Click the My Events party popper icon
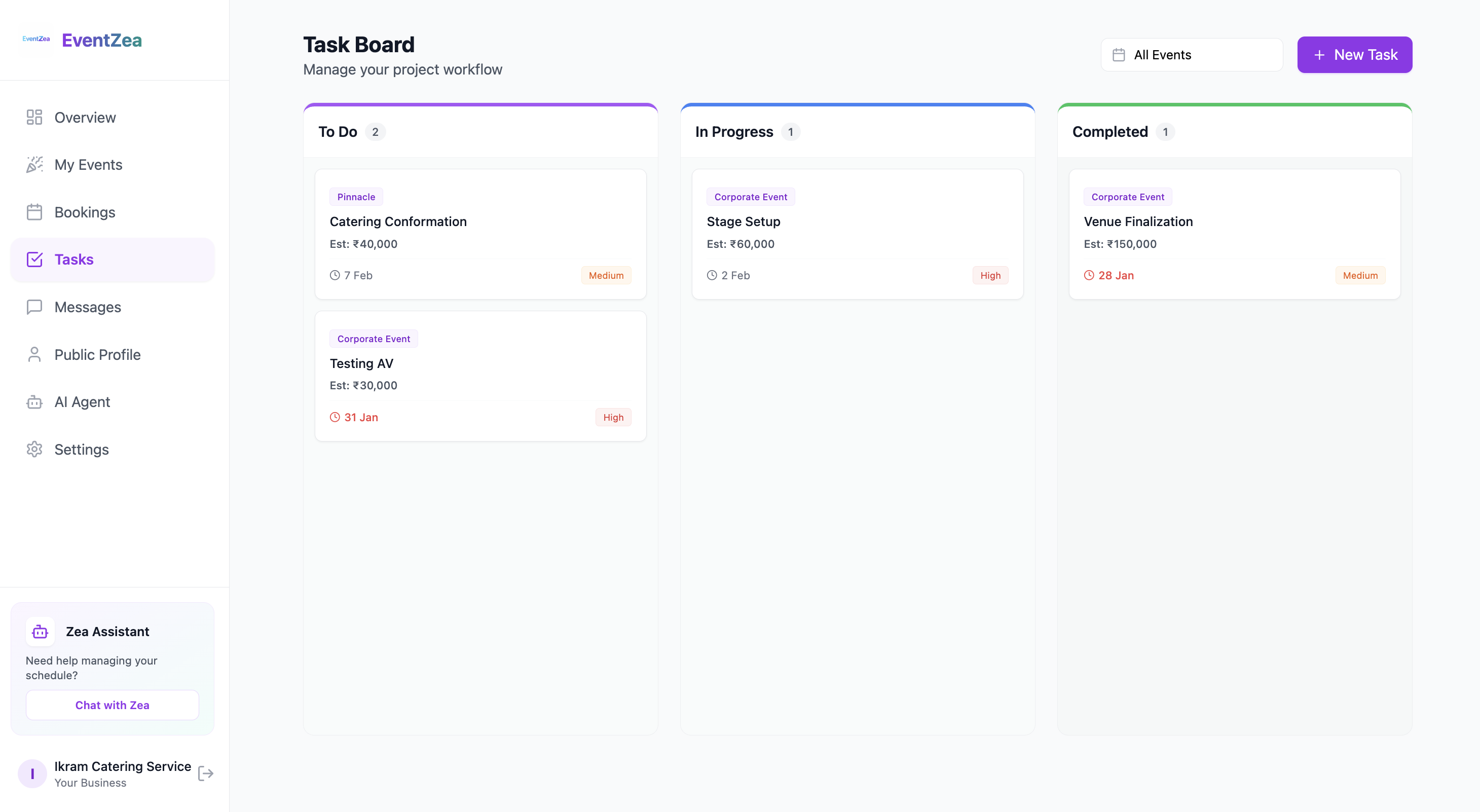The height and width of the screenshot is (812, 1480). [34, 165]
